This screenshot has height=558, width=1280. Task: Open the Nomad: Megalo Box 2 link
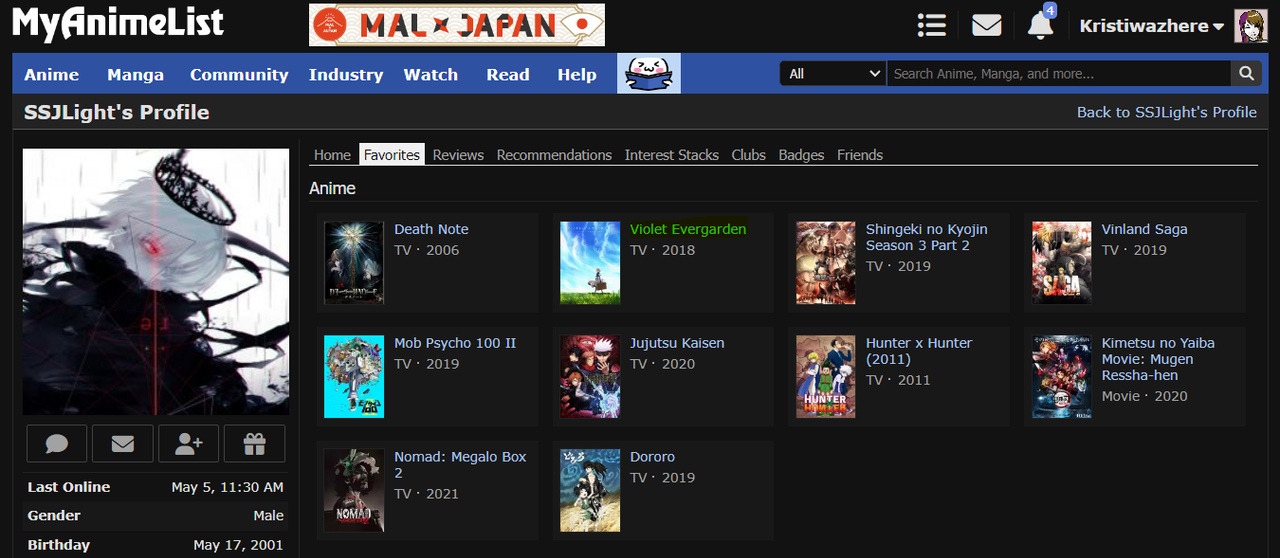pyautogui.click(x=460, y=465)
